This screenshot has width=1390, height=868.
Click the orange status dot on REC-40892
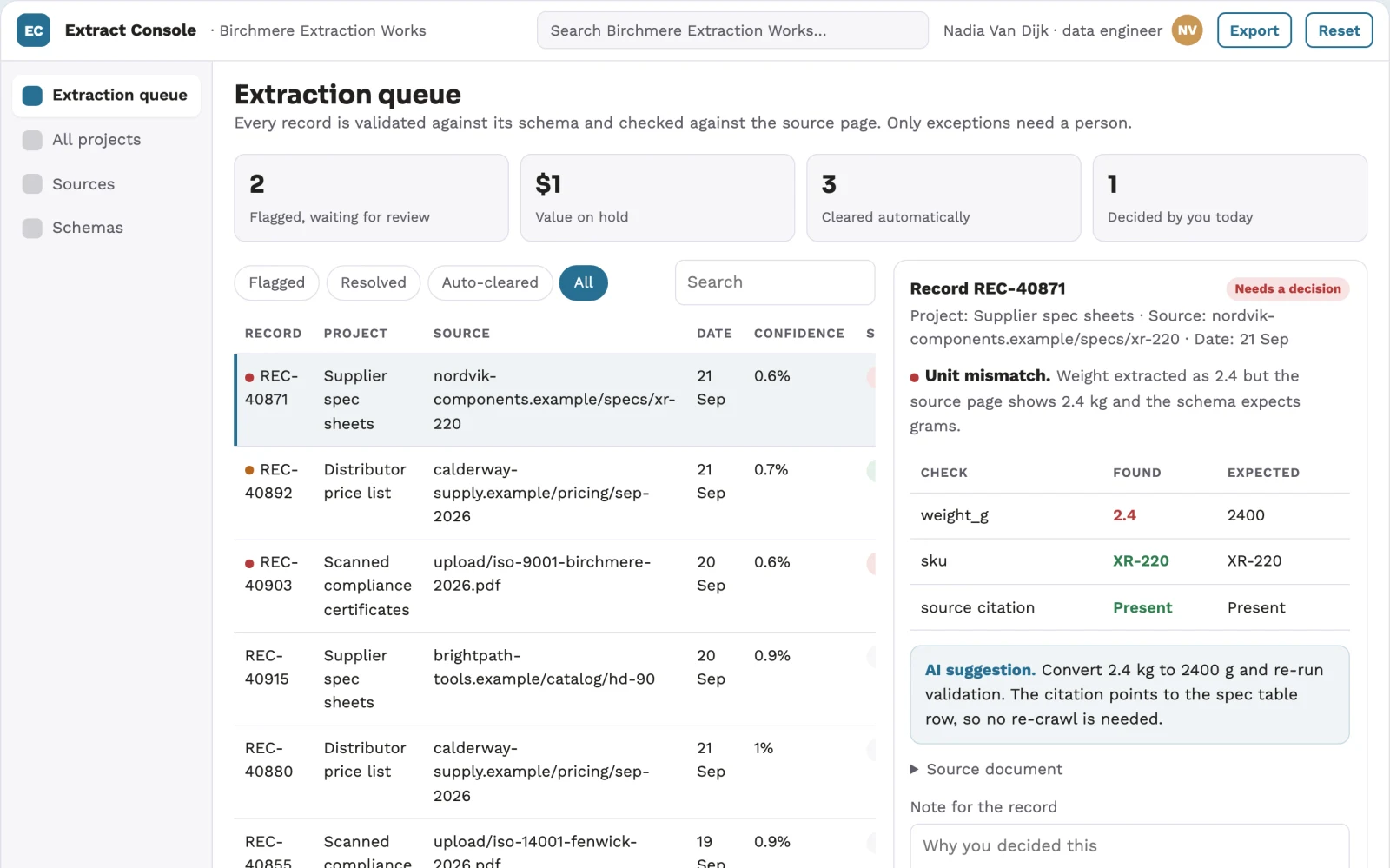click(x=249, y=470)
